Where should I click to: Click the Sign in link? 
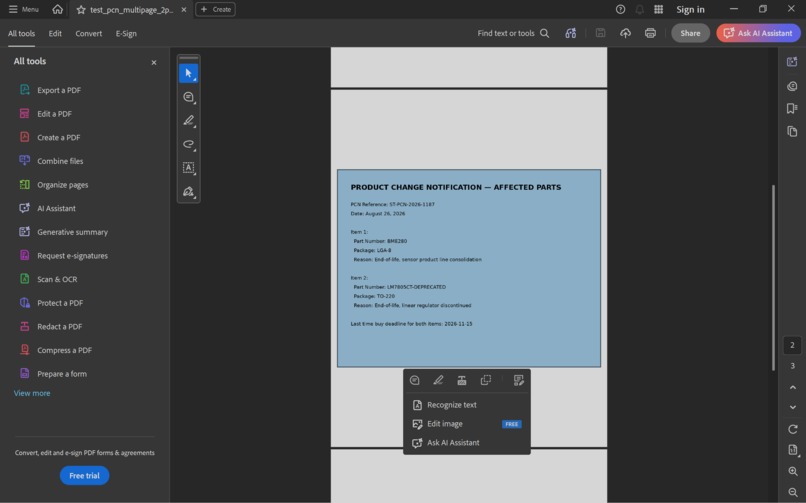pyautogui.click(x=690, y=9)
